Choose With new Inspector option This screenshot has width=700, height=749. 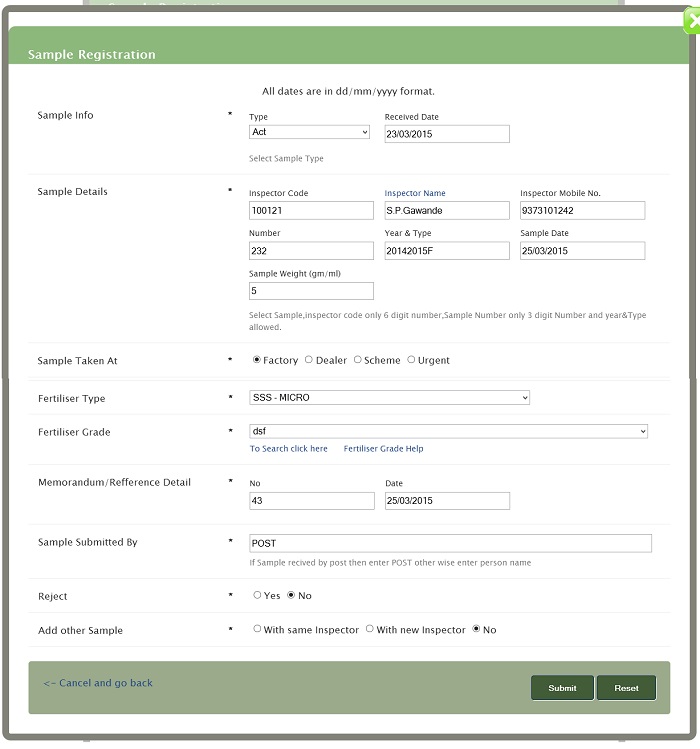(369, 629)
